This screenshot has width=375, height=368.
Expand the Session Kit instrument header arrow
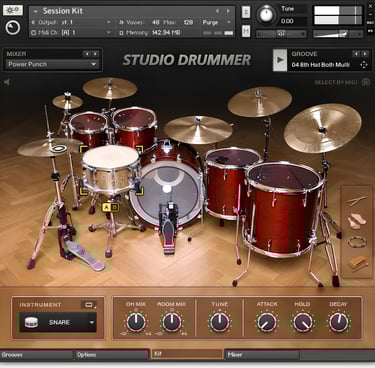pos(36,11)
